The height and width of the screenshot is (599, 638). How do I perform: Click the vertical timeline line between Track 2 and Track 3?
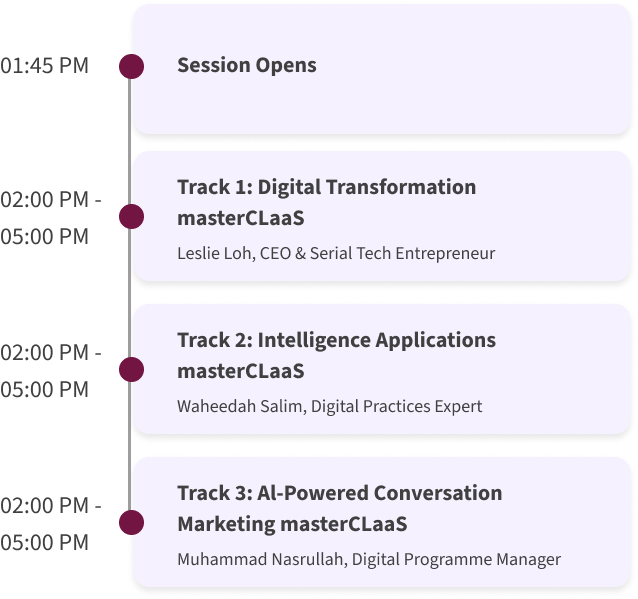[x=130, y=446]
